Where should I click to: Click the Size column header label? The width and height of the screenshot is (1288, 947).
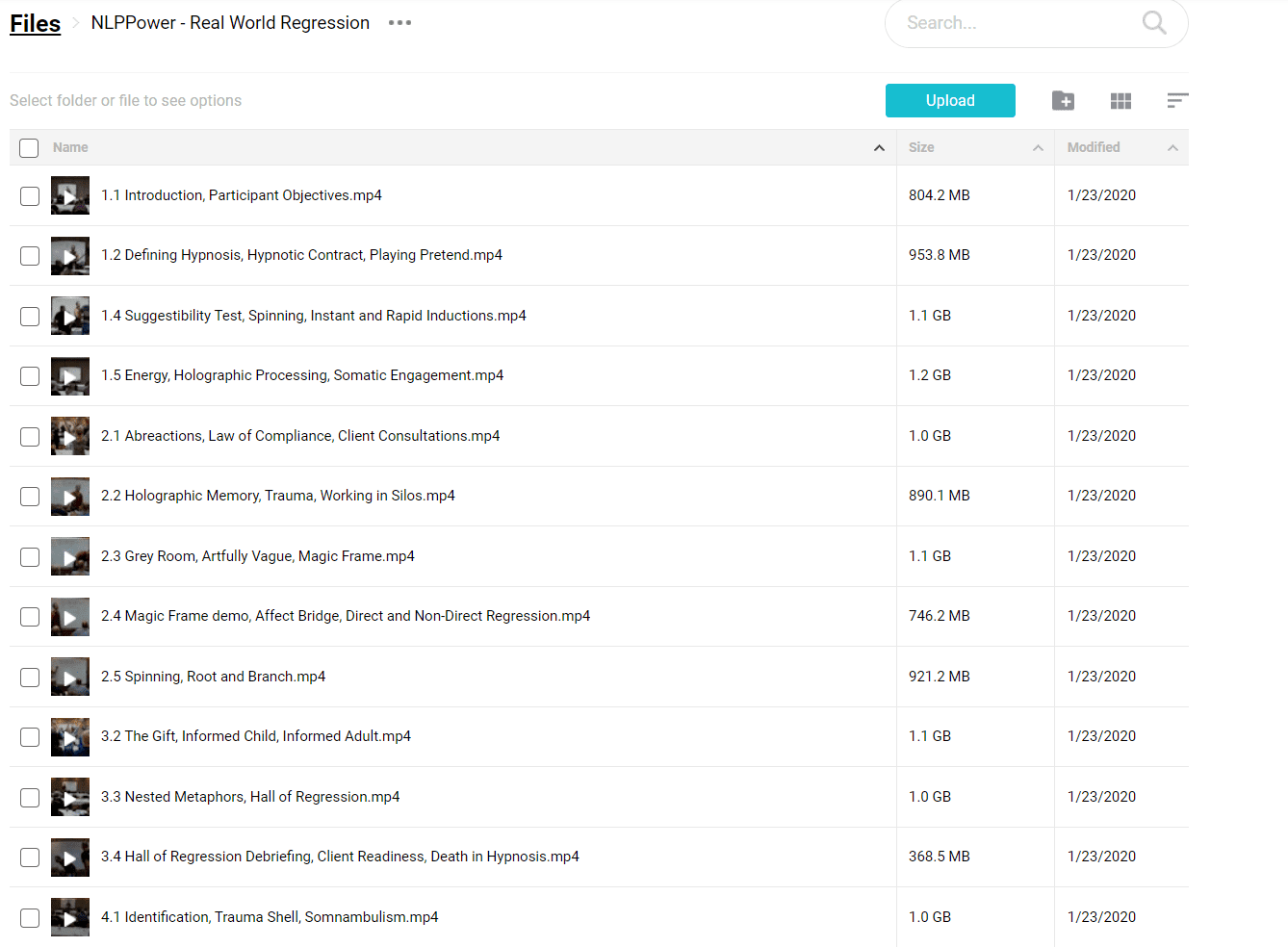(x=921, y=147)
